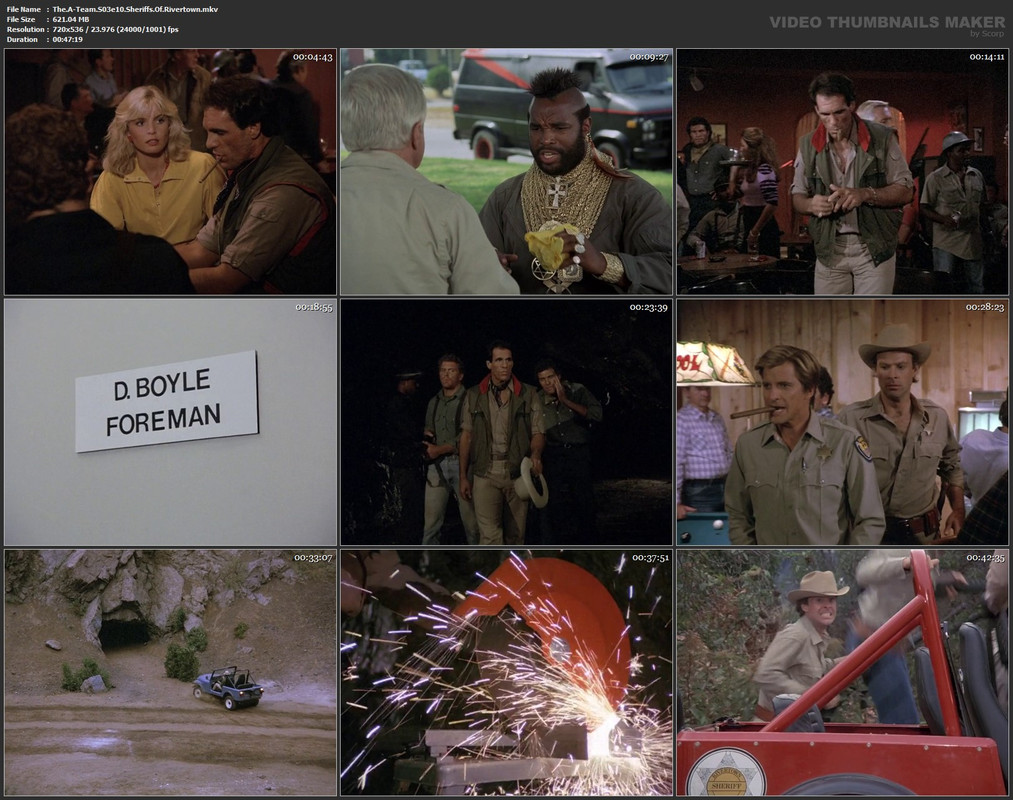This screenshot has width=1013, height=800.
Task: Click the duration value 00:47:19
Action: (67, 39)
